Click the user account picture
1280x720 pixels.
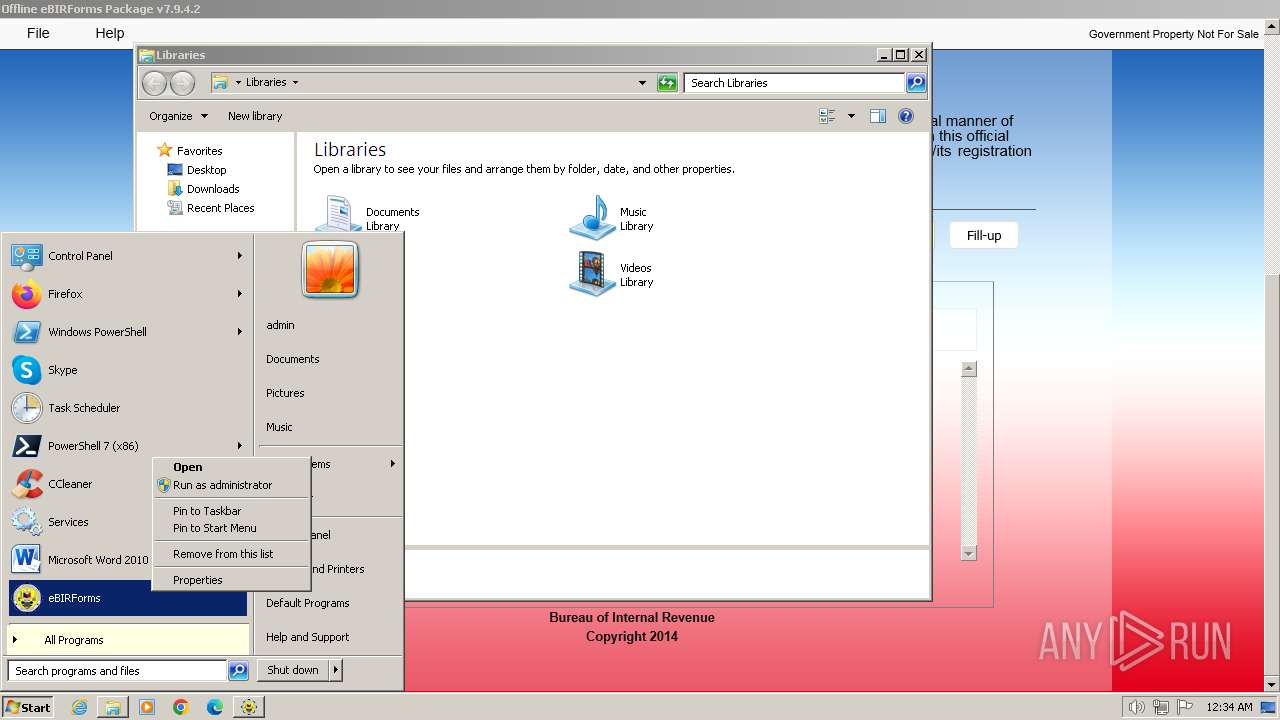330,270
